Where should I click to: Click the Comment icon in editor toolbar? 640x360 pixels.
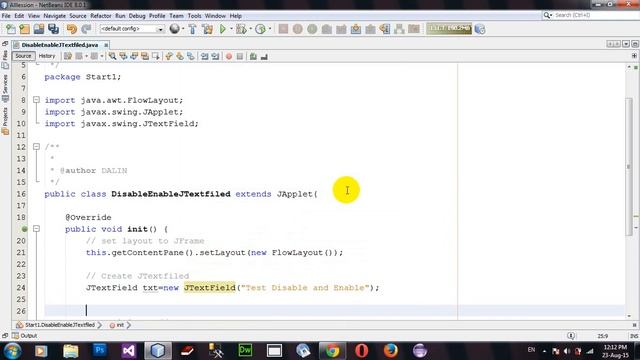click(x=253, y=56)
